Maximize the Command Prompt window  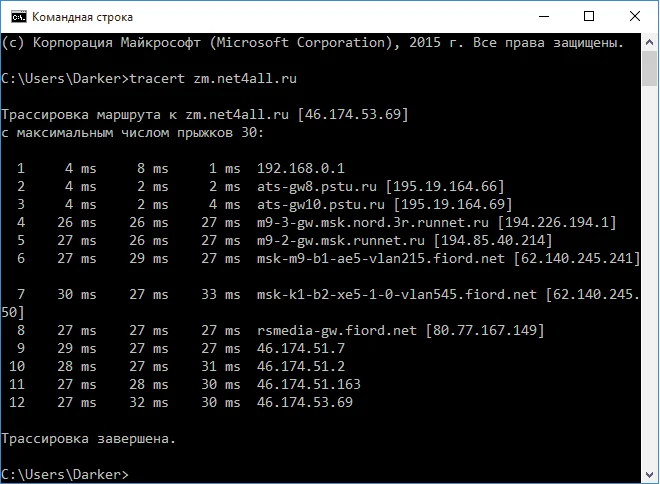coord(590,16)
